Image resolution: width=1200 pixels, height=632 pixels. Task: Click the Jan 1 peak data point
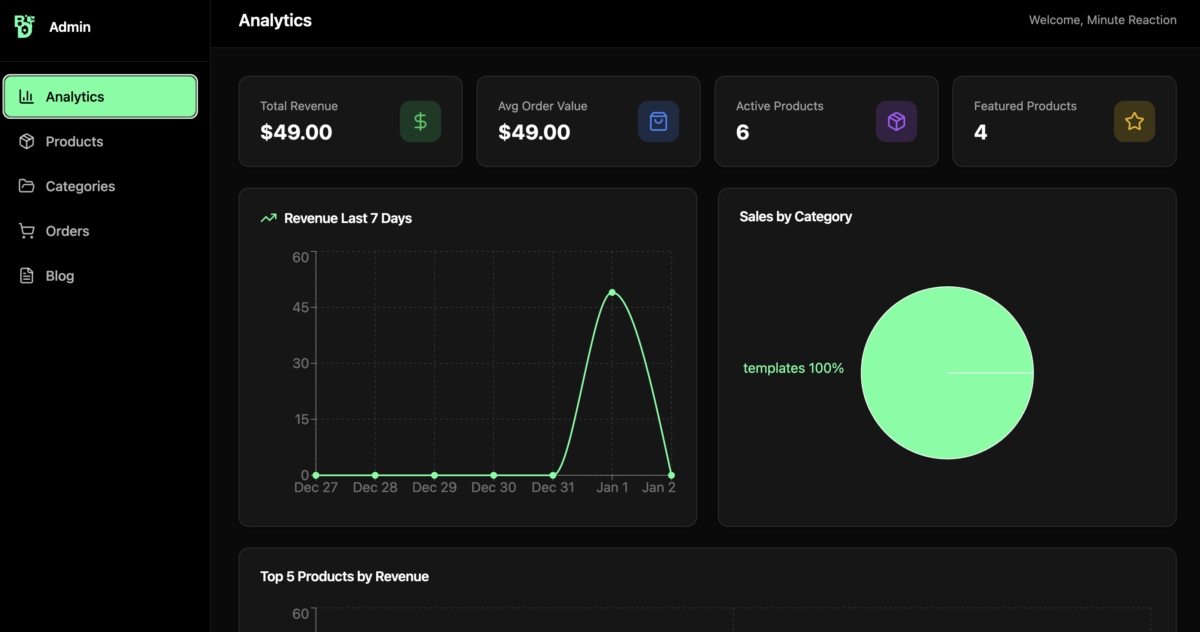pos(612,292)
